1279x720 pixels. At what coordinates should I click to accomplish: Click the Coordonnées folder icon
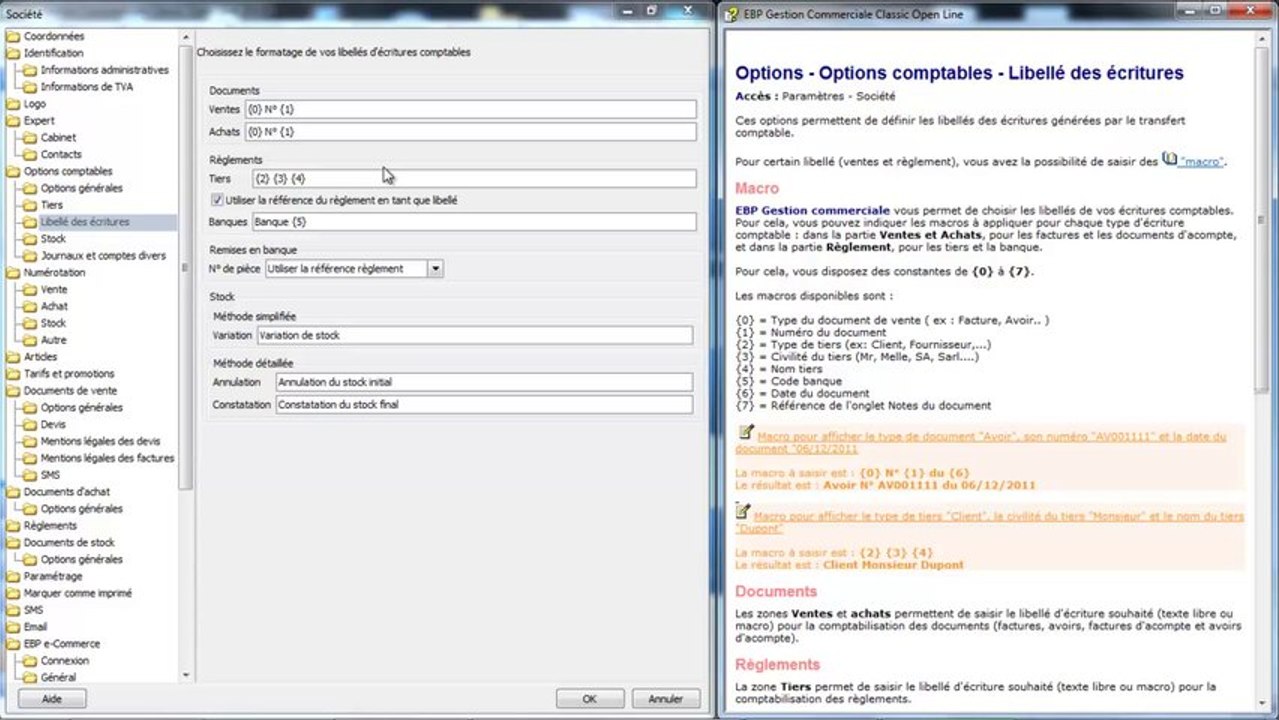(x=12, y=36)
